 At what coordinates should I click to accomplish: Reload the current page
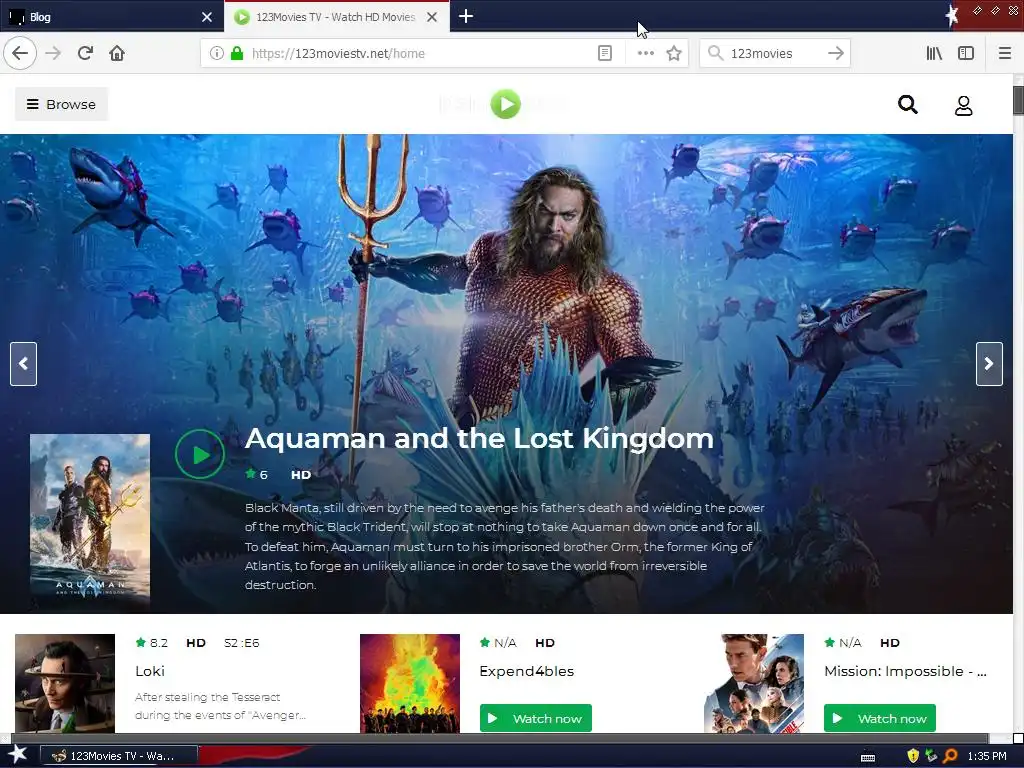pos(85,53)
